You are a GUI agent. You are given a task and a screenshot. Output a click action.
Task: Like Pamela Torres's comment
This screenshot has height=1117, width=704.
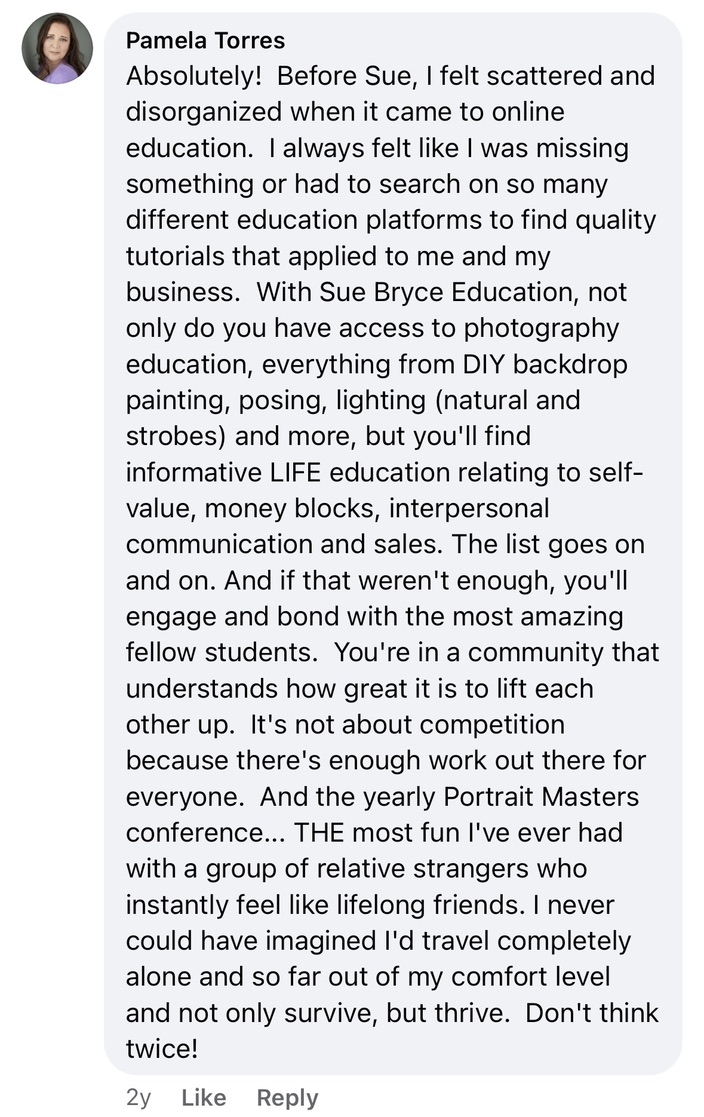[x=203, y=1097]
